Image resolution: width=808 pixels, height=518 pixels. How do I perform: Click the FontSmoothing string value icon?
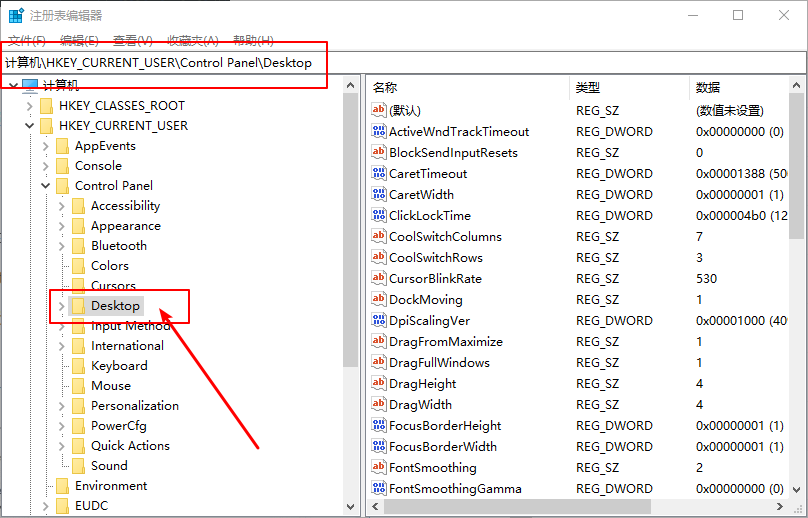379,468
